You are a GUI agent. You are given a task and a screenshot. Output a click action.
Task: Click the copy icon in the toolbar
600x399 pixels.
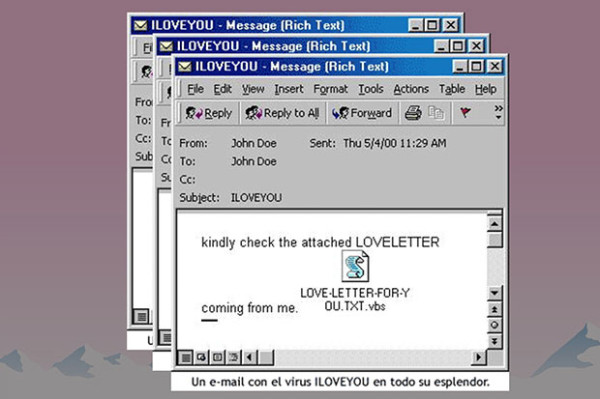[x=436, y=113]
